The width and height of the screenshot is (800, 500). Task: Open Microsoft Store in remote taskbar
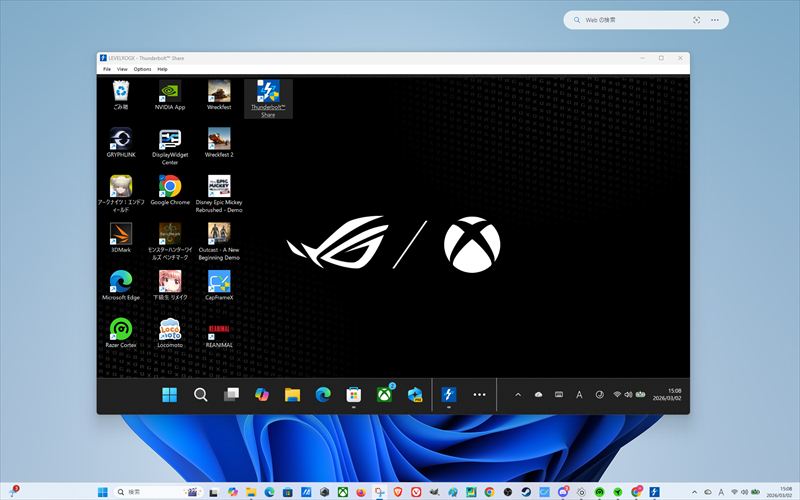click(353, 394)
